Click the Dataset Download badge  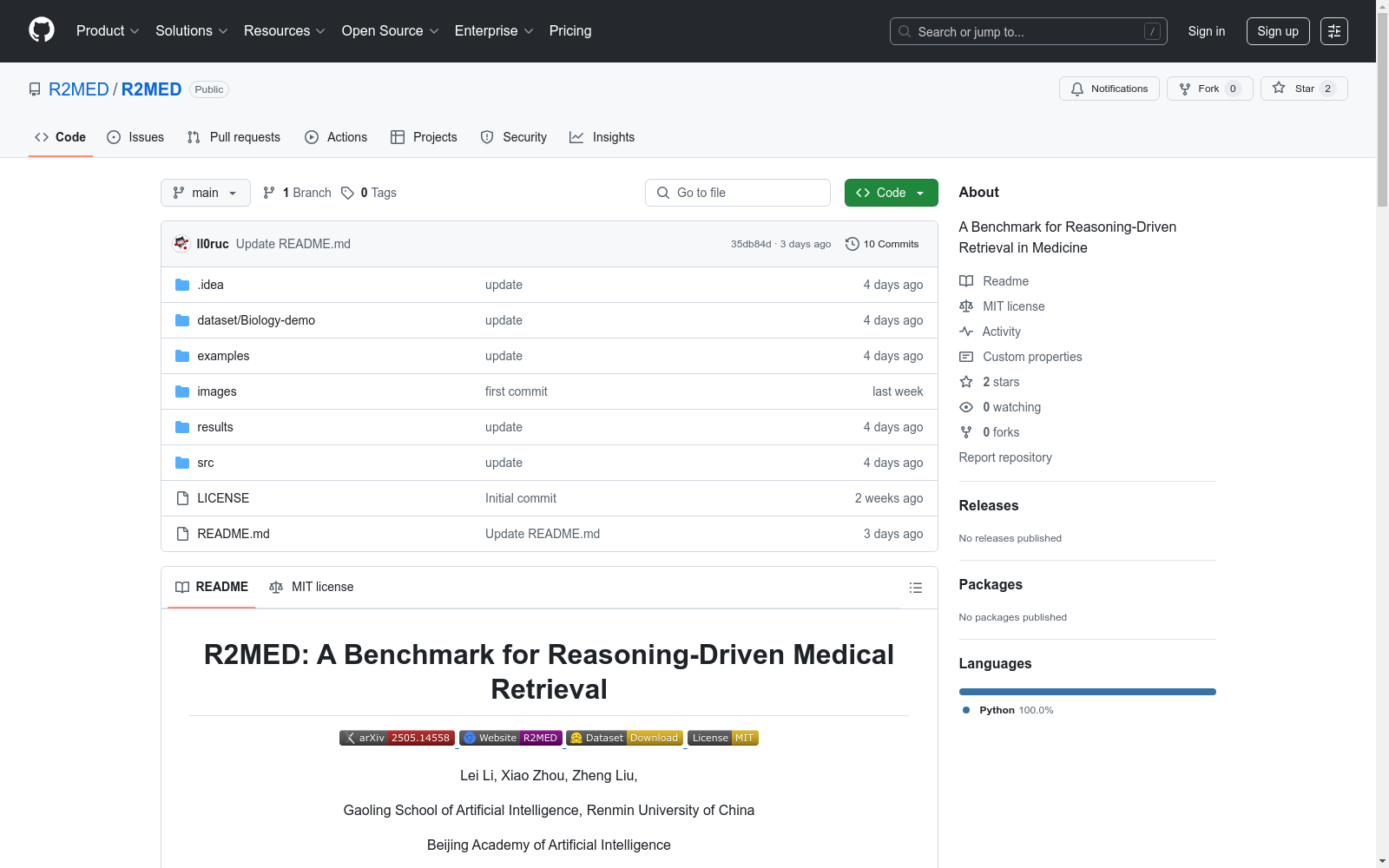point(624,738)
